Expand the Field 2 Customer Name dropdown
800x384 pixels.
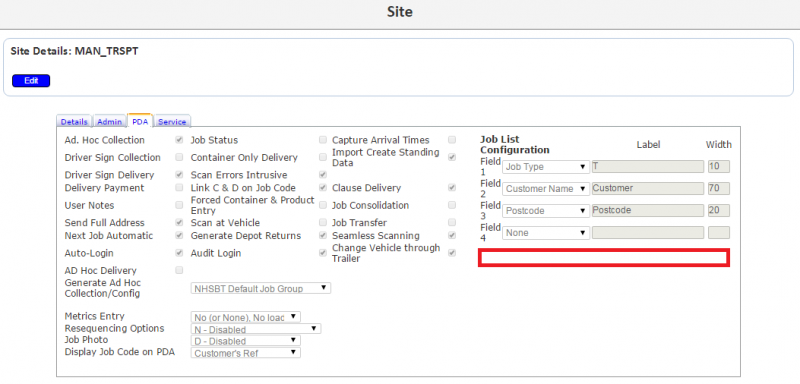click(546, 189)
